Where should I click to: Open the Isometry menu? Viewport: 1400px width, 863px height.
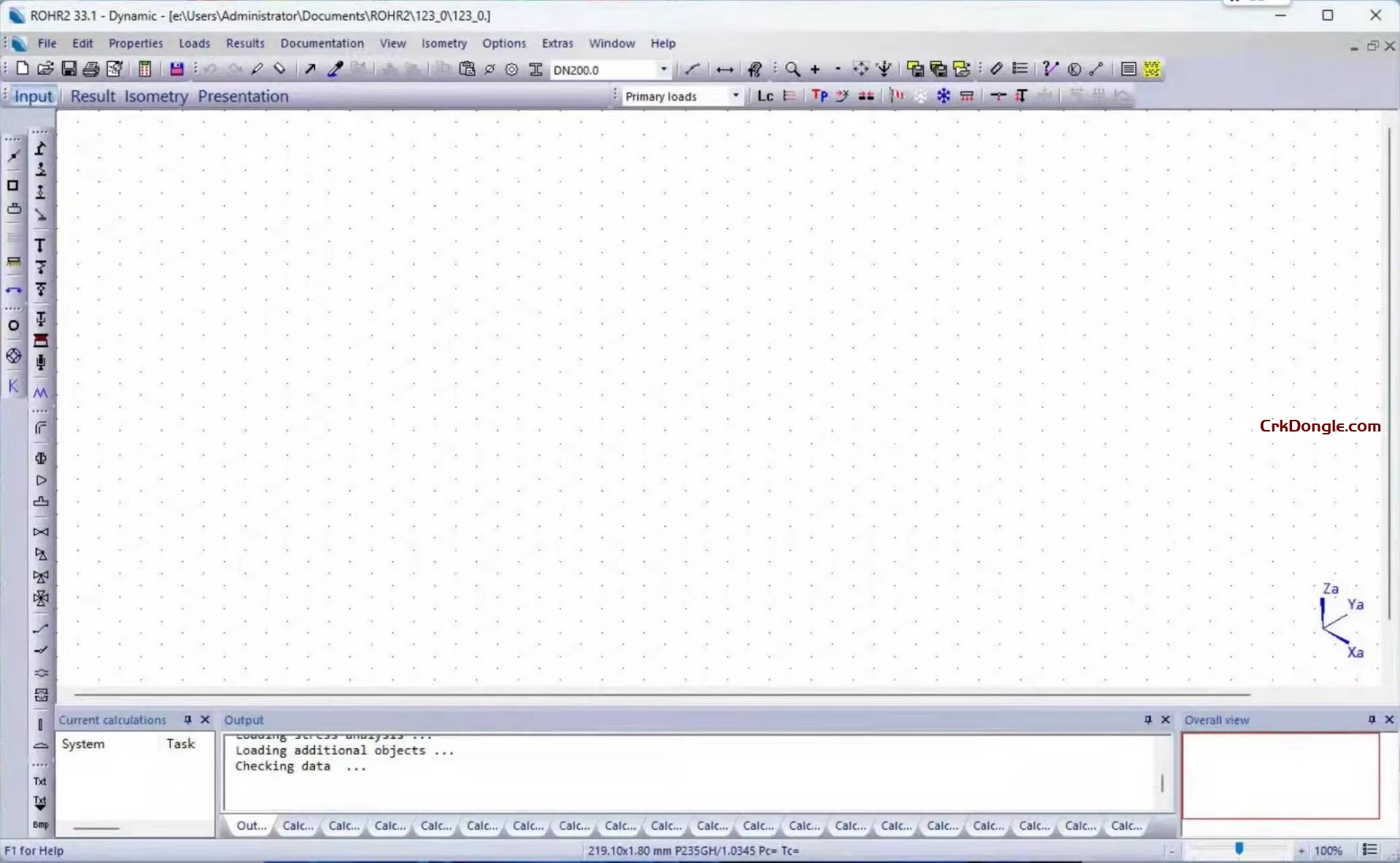pyautogui.click(x=444, y=43)
